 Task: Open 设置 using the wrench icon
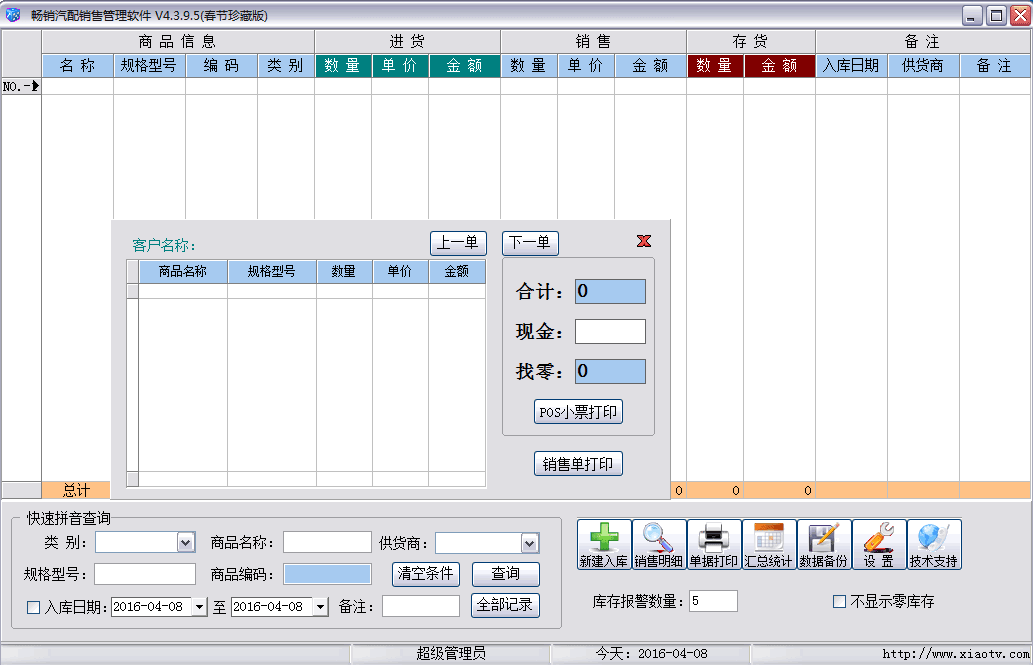tap(878, 543)
